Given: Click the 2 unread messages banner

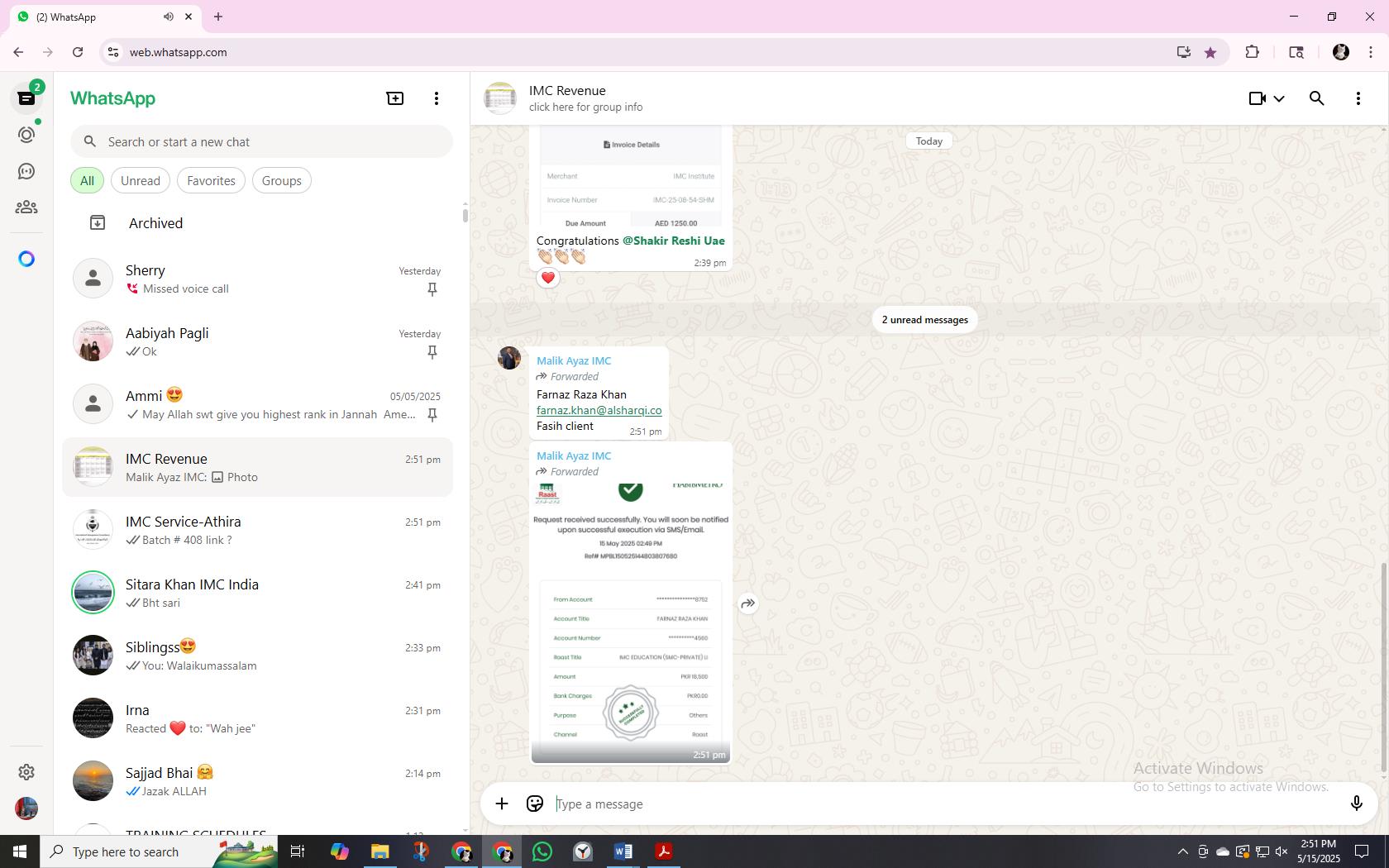Looking at the screenshot, I should (x=924, y=320).
